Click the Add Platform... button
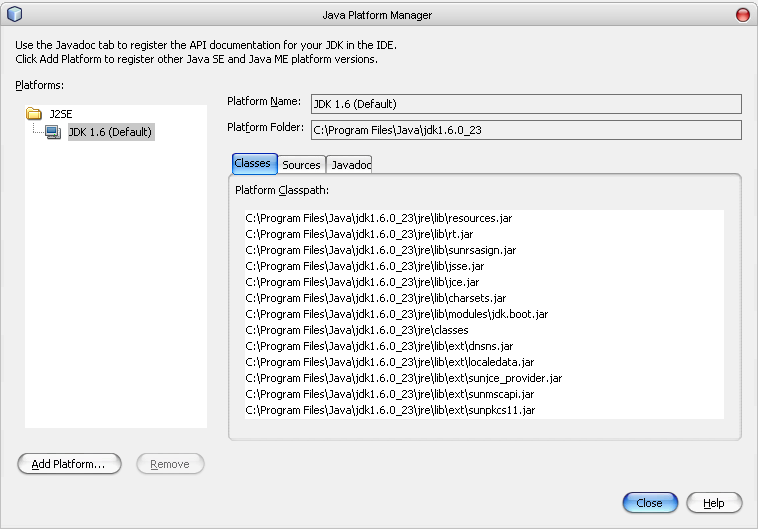 tap(69, 464)
